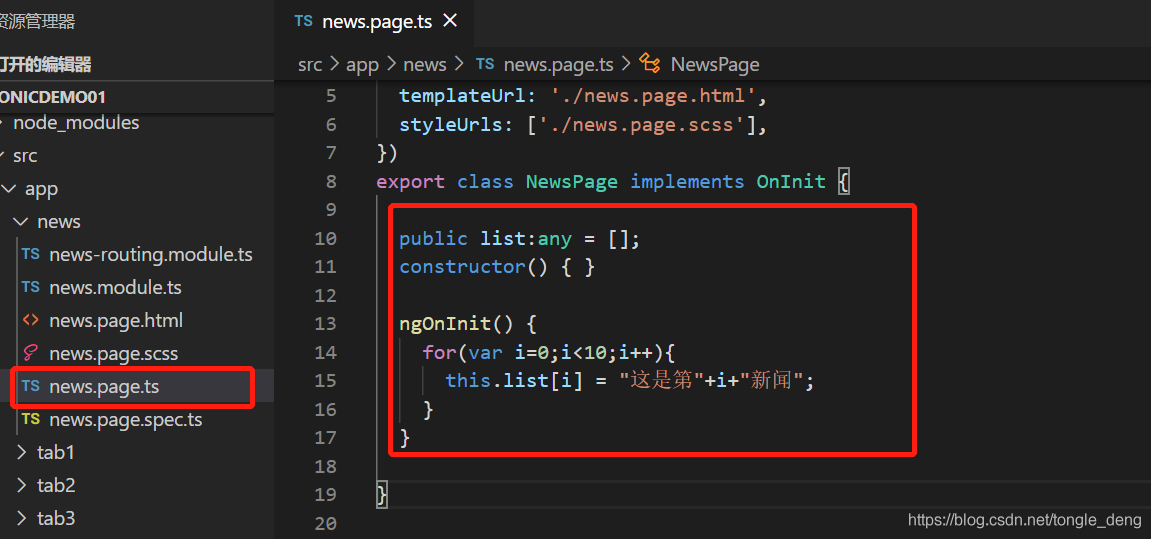Click the src breadcrumb segment
1151x539 pixels.
(310, 64)
